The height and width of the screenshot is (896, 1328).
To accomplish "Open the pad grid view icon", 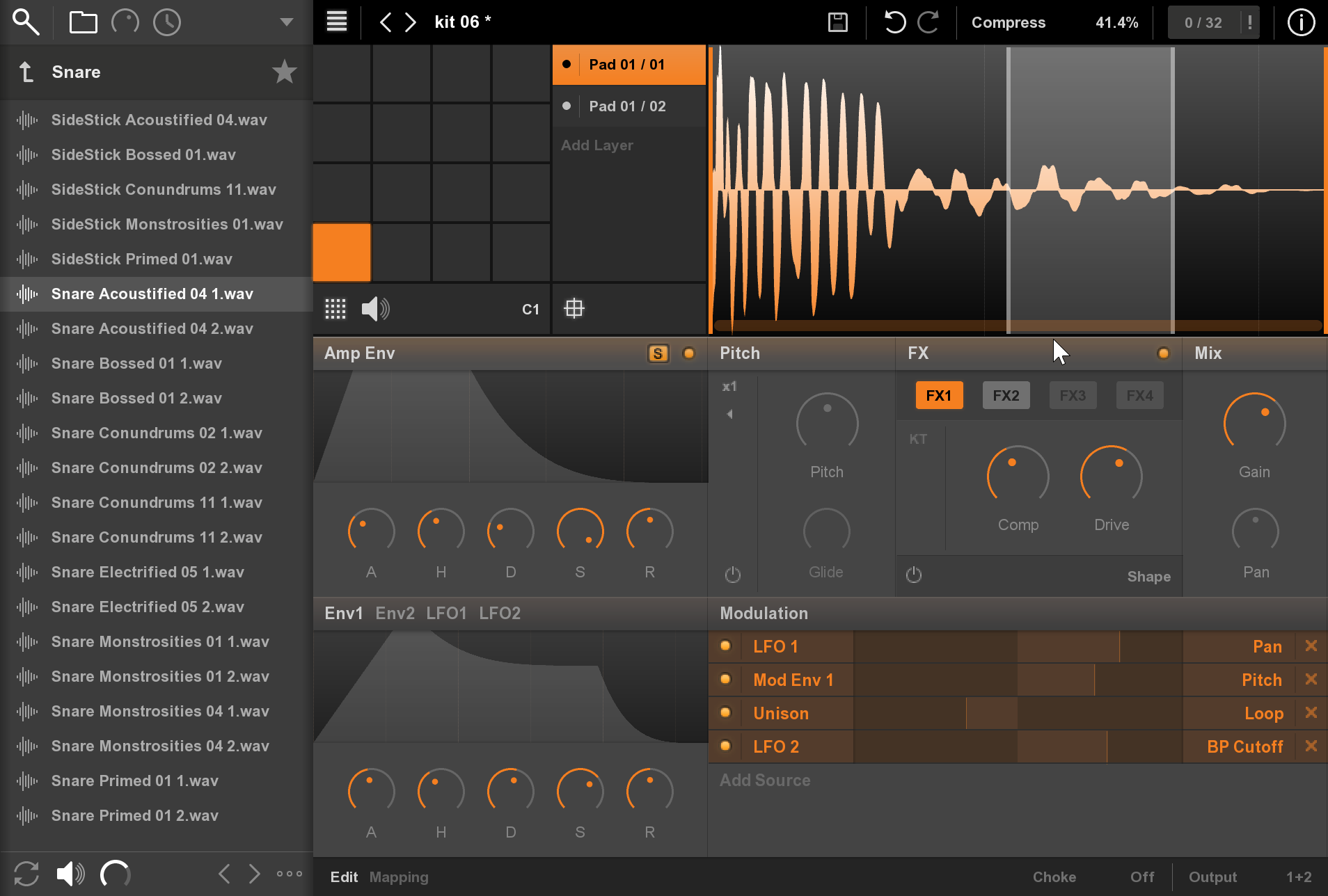I will click(335, 309).
